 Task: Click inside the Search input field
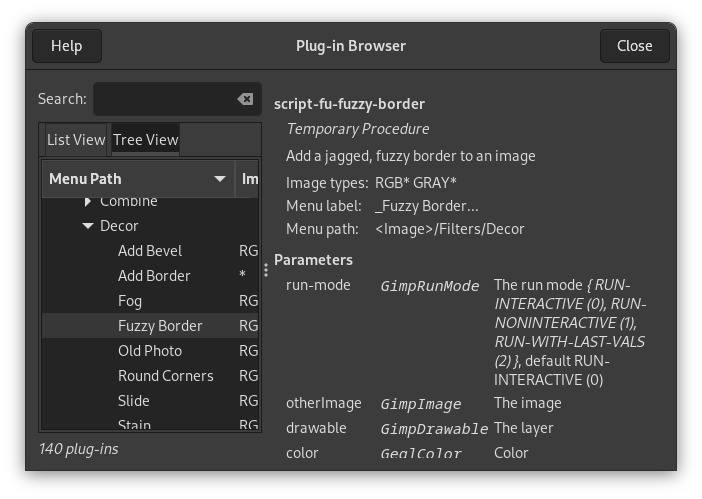click(x=165, y=99)
